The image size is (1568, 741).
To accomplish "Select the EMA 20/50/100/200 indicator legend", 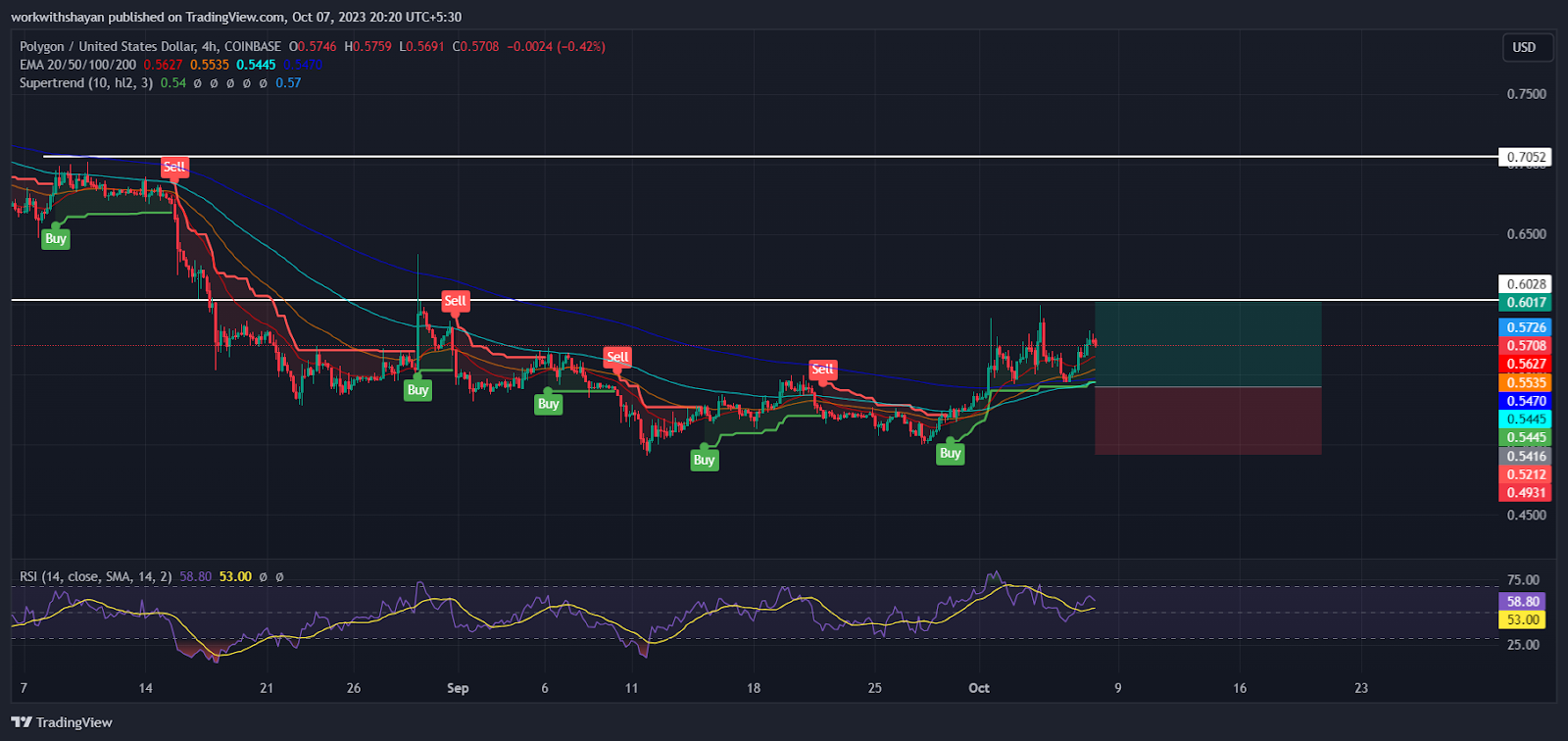I will point(78,65).
